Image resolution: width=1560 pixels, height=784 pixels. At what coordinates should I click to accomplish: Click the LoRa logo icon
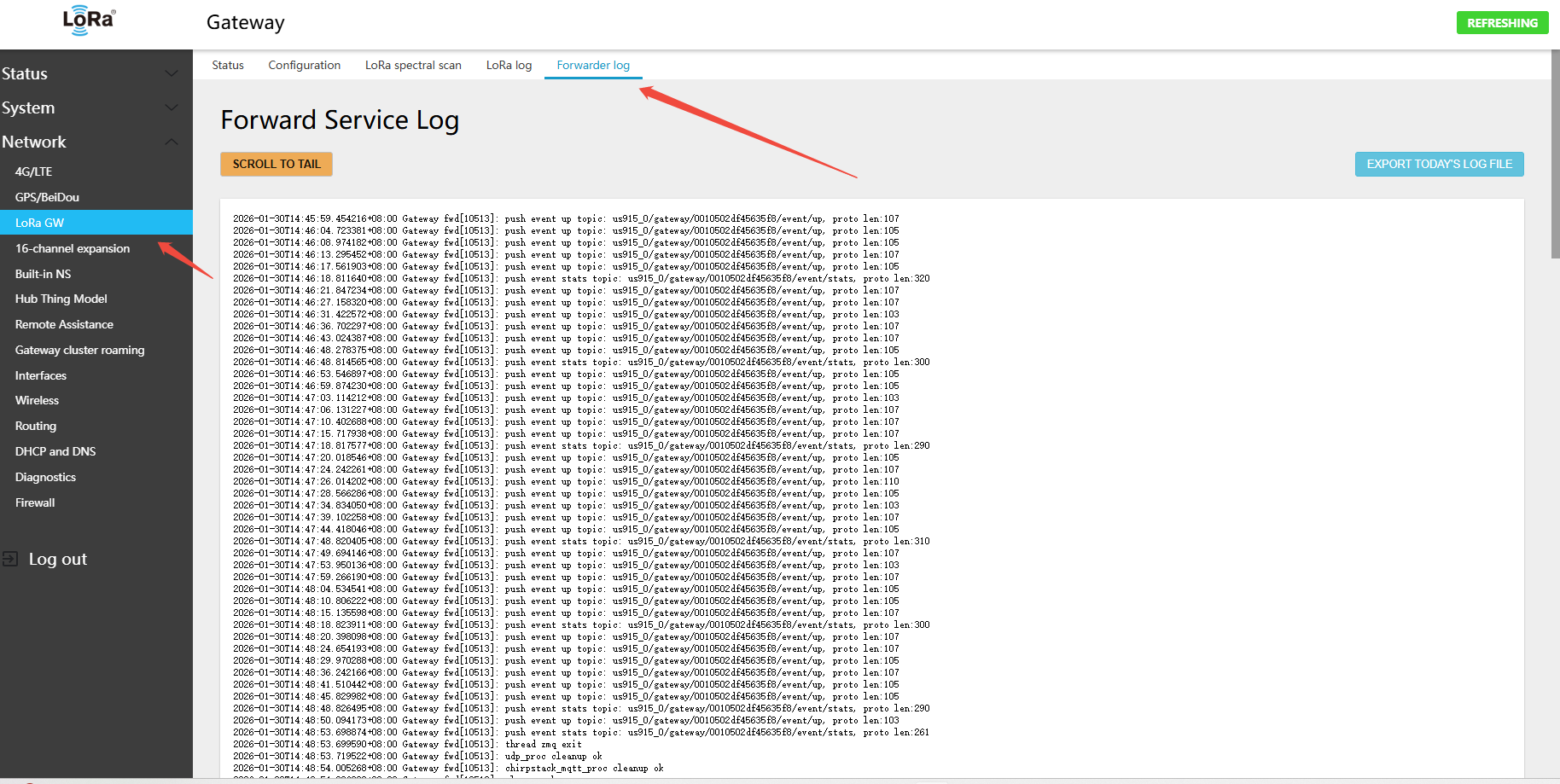point(89,21)
